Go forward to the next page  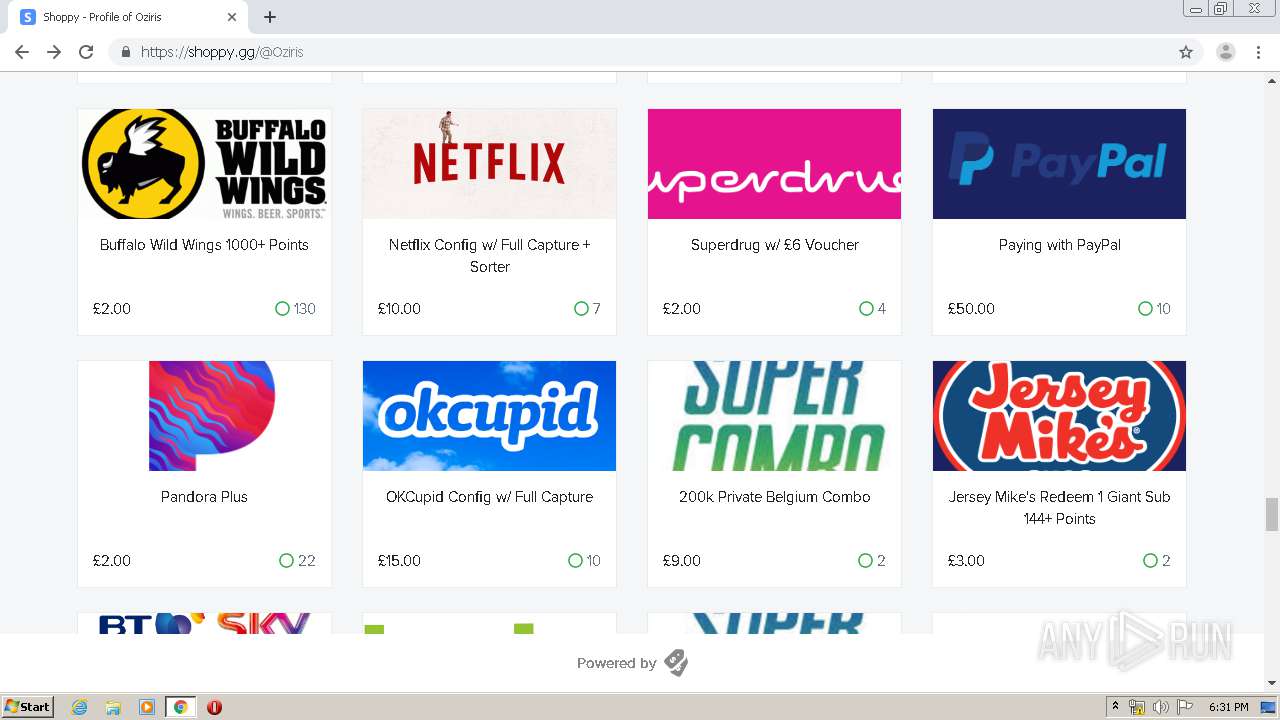click(54, 52)
